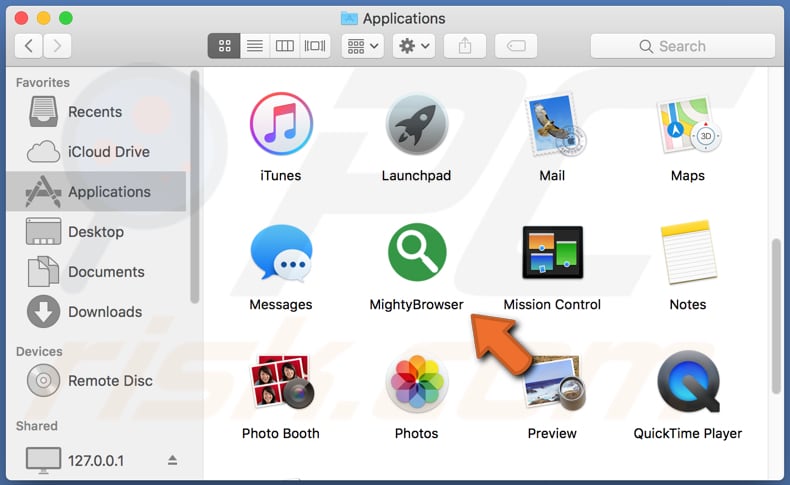Open the gear action menu
Image resolution: width=790 pixels, height=485 pixels.
pyautogui.click(x=414, y=46)
